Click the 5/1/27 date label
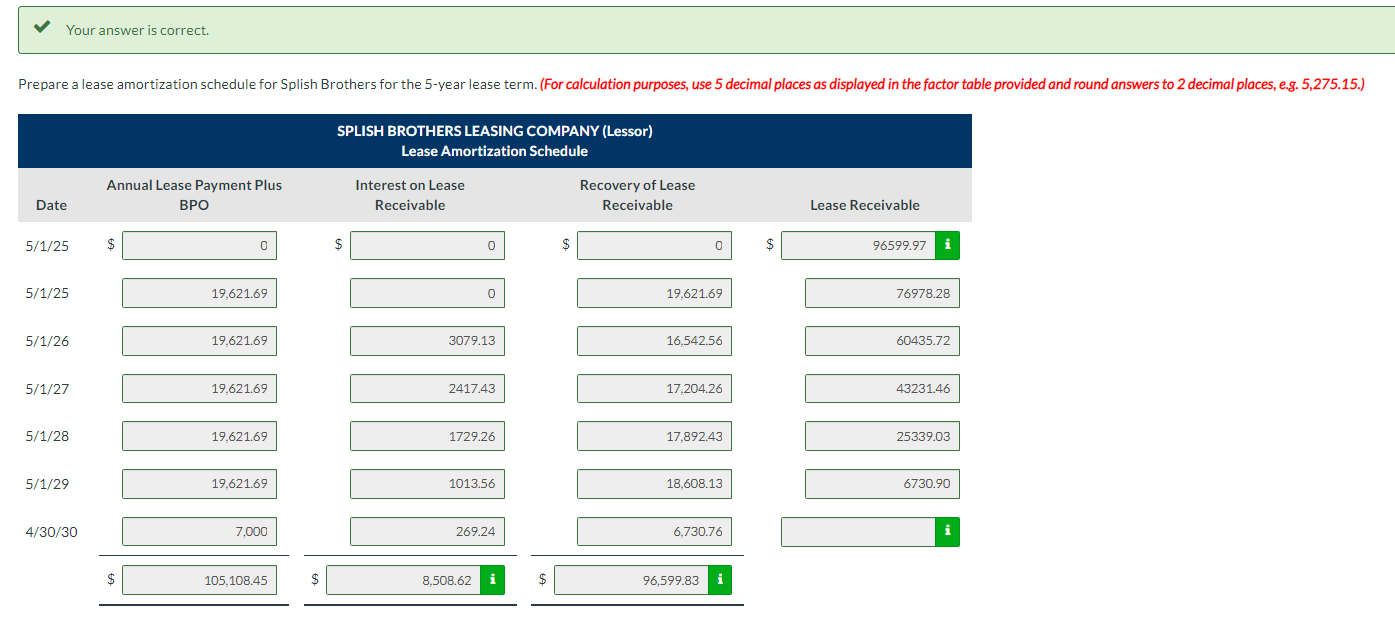The height and width of the screenshot is (622, 1395). 47,389
